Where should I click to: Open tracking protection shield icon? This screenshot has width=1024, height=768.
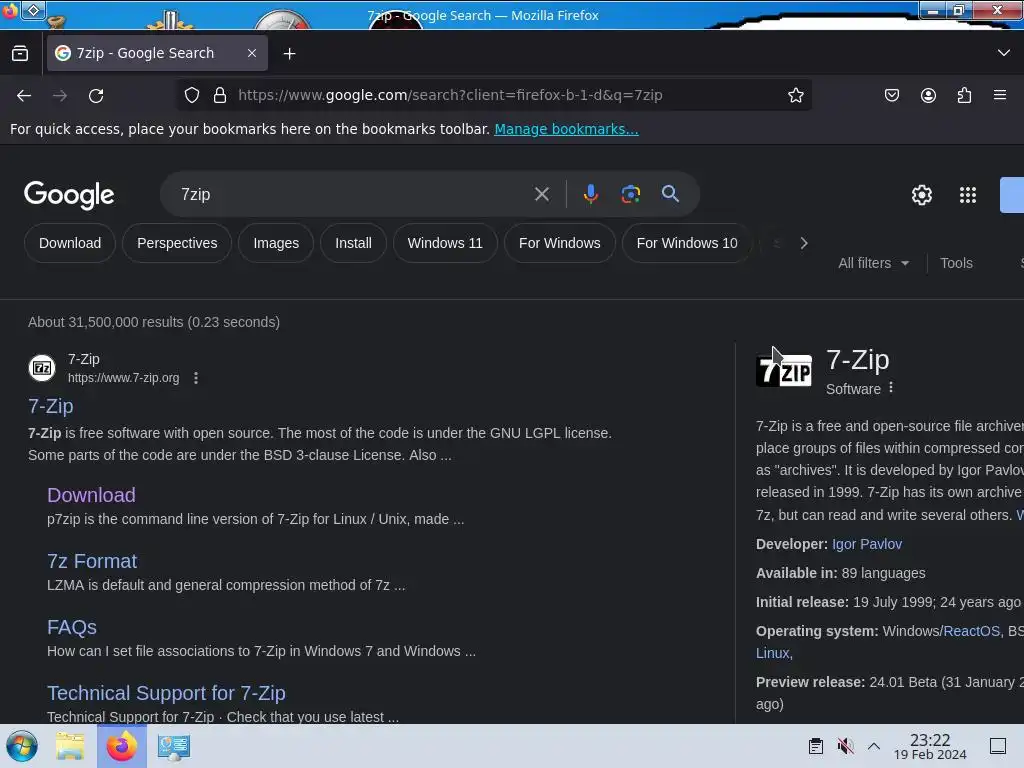point(191,95)
